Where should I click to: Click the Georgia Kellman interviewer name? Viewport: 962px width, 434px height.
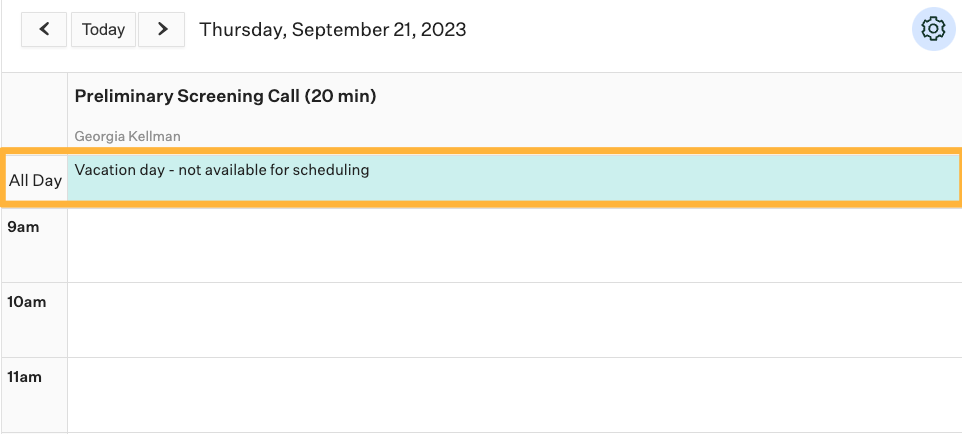click(x=128, y=136)
